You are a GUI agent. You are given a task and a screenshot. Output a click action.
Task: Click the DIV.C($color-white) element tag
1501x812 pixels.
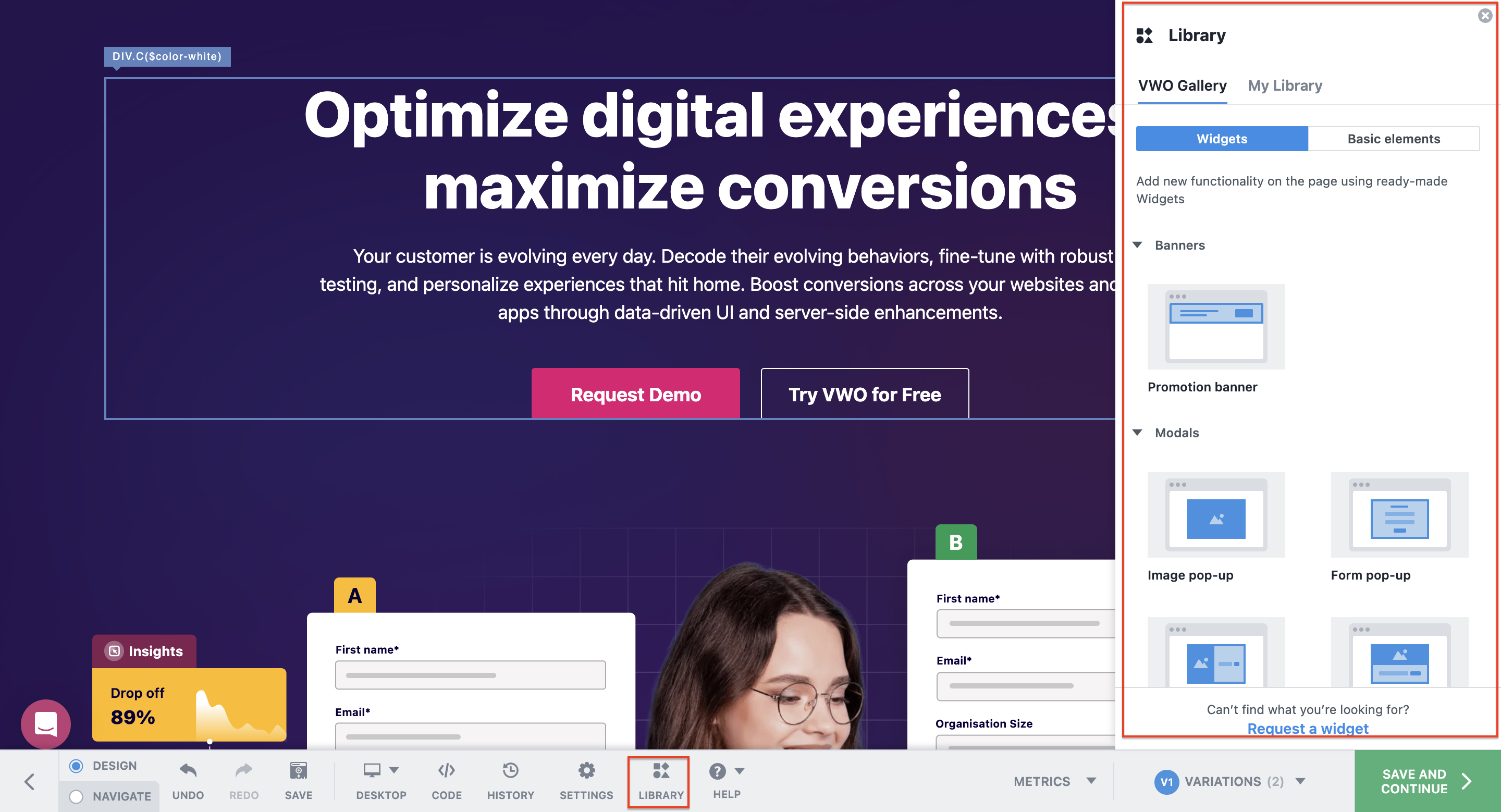[167, 56]
